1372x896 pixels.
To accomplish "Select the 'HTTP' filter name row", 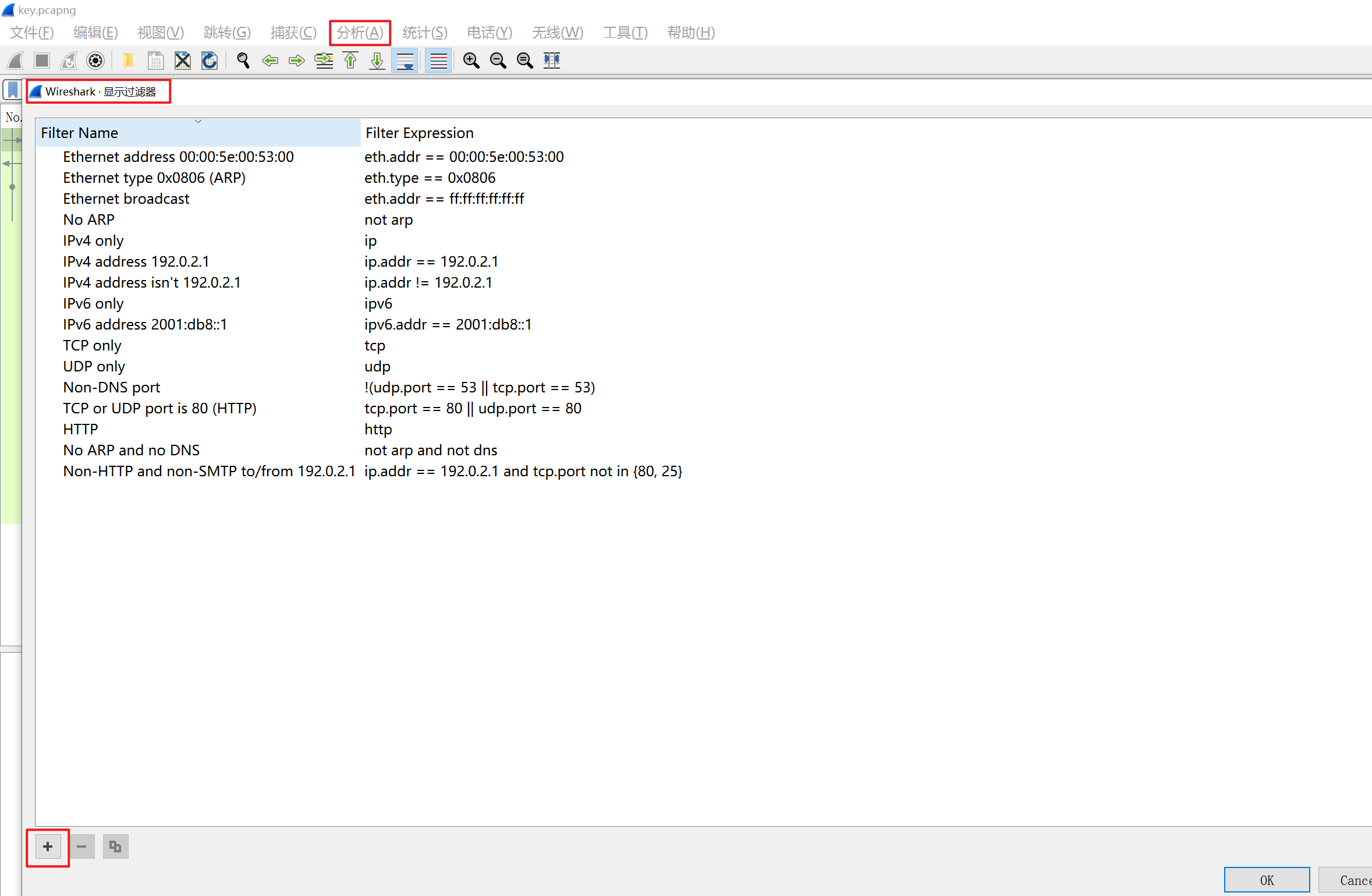I will tap(80, 429).
